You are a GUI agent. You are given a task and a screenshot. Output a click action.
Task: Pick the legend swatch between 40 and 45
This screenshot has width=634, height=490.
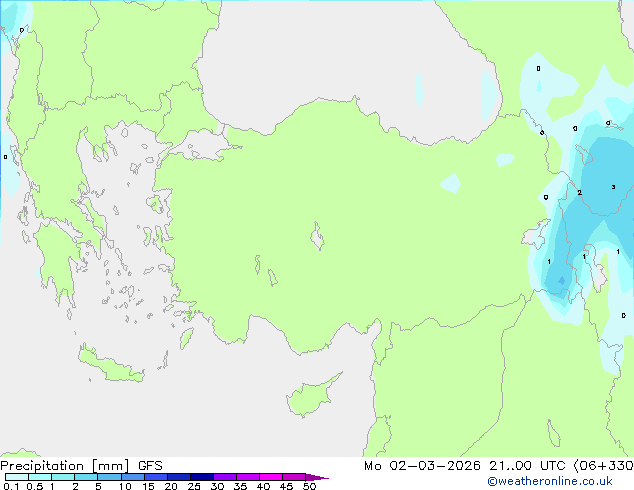[271, 477]
